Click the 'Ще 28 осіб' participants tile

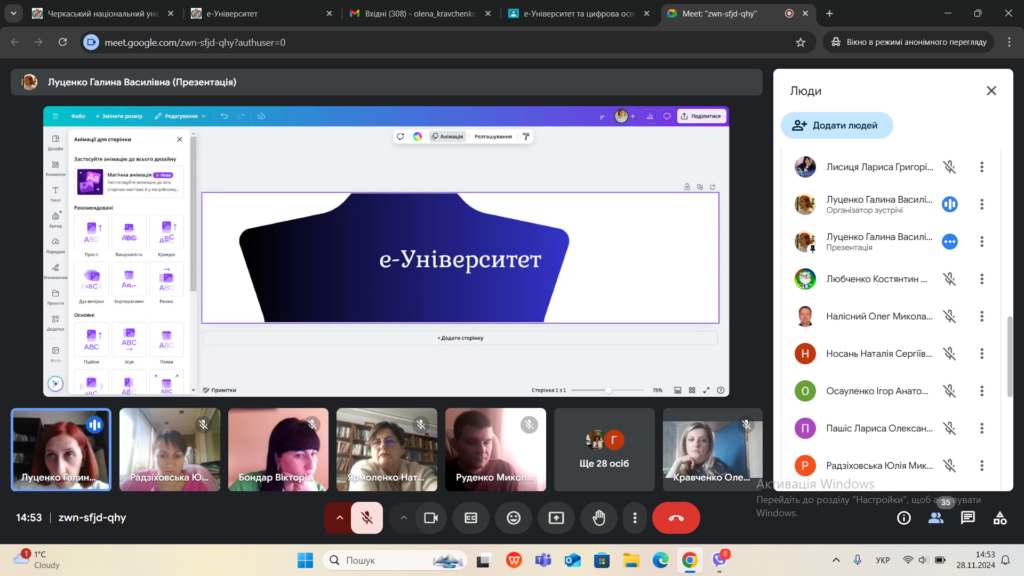604,447
